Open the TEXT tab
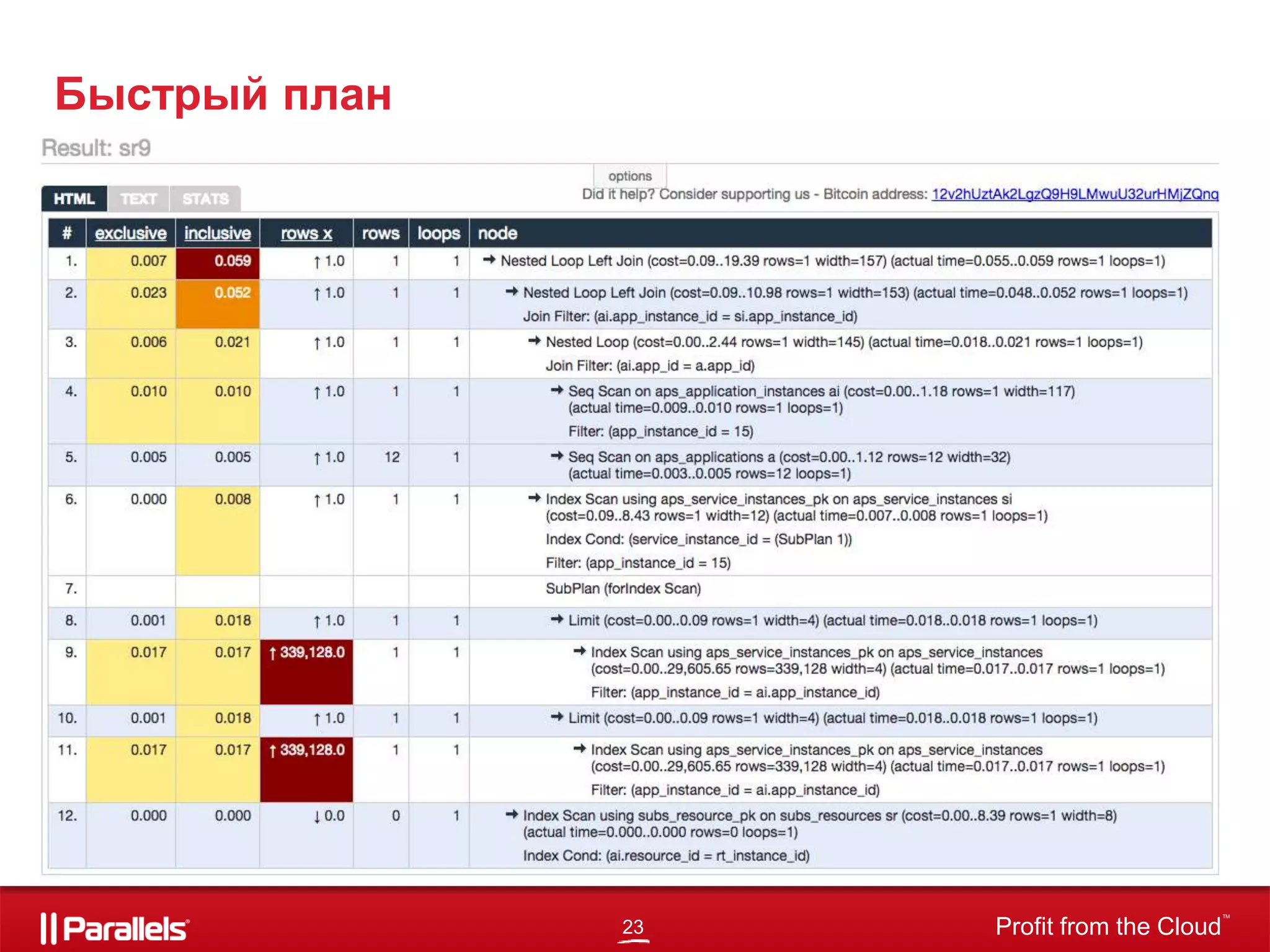Image resolution: width=1270 pixels, height=952 pixels. pos(139,199)
